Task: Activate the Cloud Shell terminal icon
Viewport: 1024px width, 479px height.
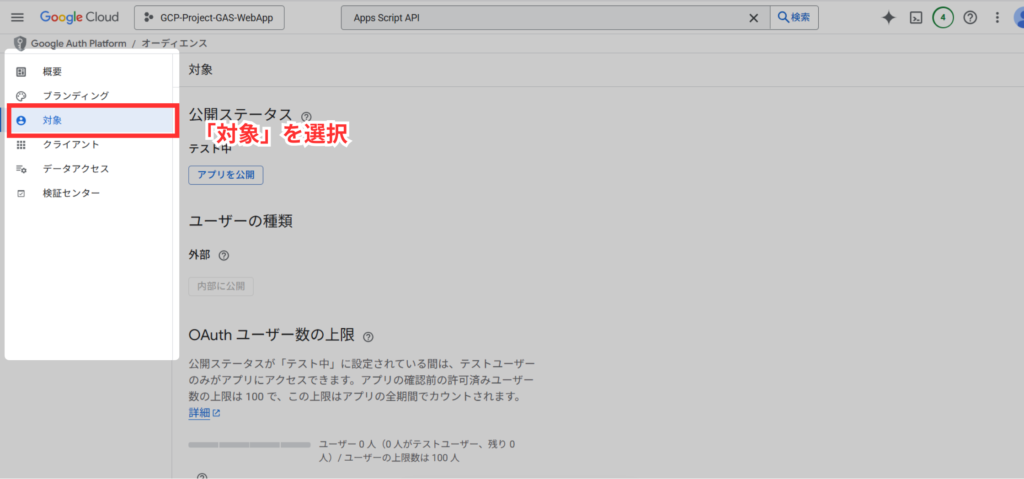Action: coord(916,18)
